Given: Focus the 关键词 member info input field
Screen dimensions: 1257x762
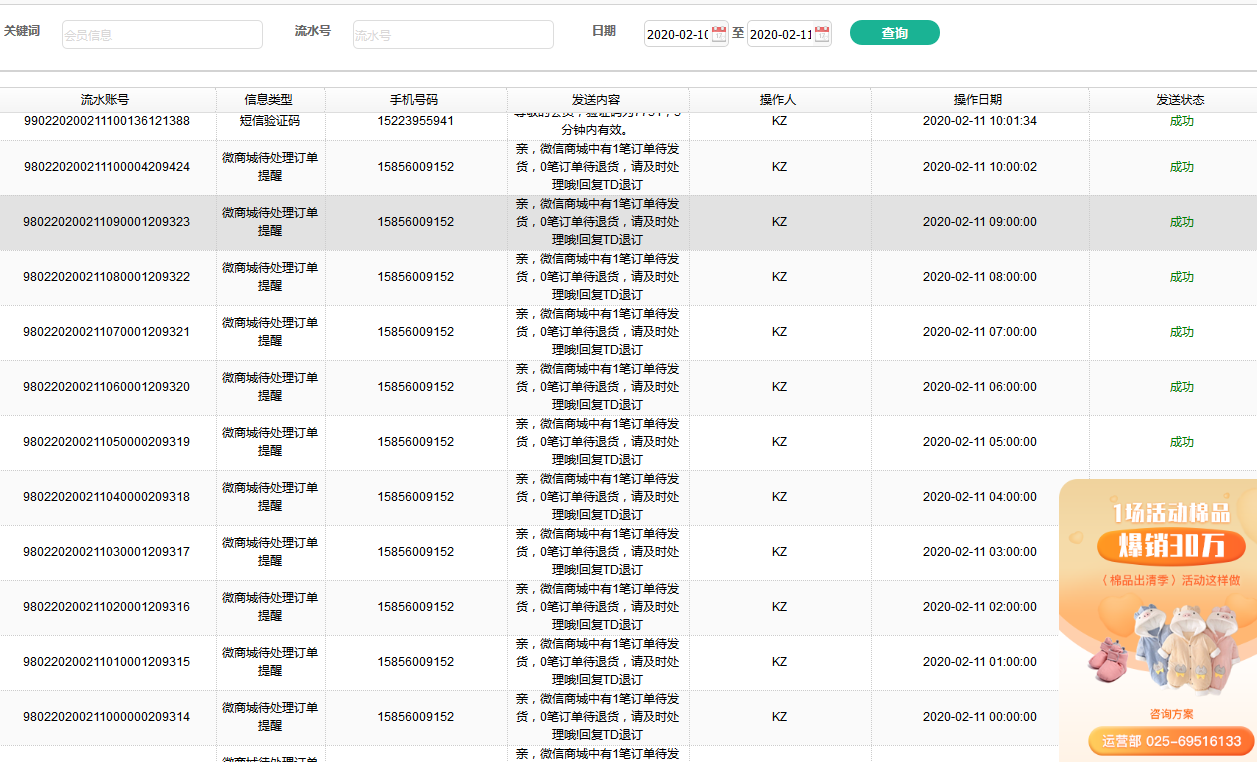Looking at the screenshot, I should point(162,35).
